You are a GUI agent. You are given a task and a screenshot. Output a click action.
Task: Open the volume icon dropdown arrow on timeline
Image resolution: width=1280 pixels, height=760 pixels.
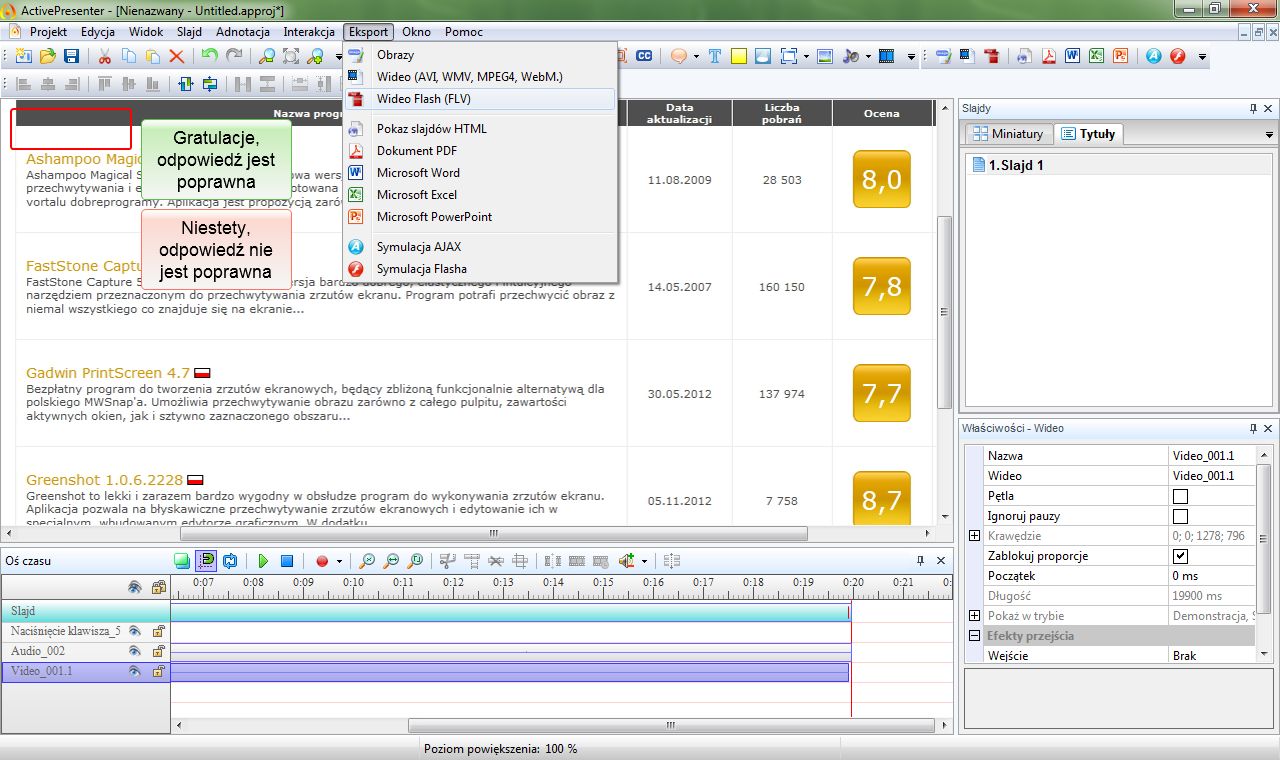(644, 562)
